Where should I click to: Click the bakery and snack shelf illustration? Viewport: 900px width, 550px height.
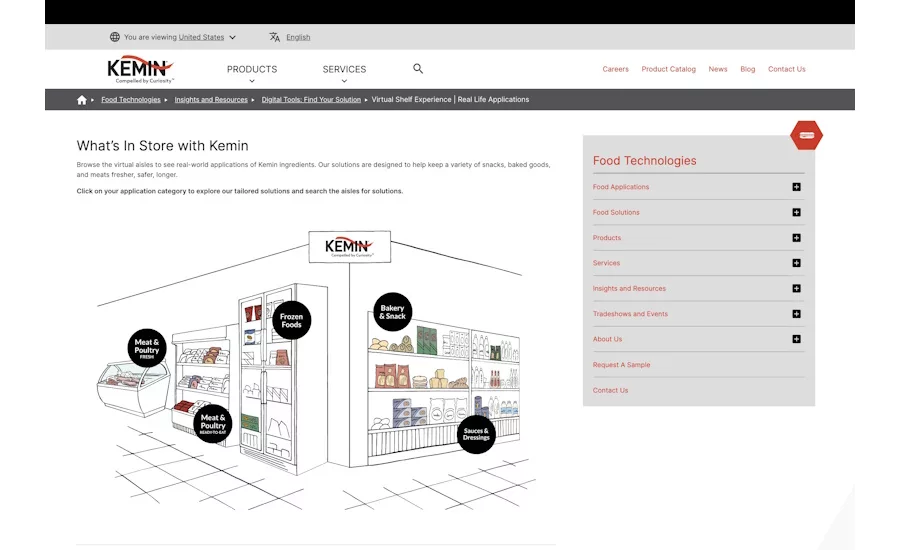point(443,390)
